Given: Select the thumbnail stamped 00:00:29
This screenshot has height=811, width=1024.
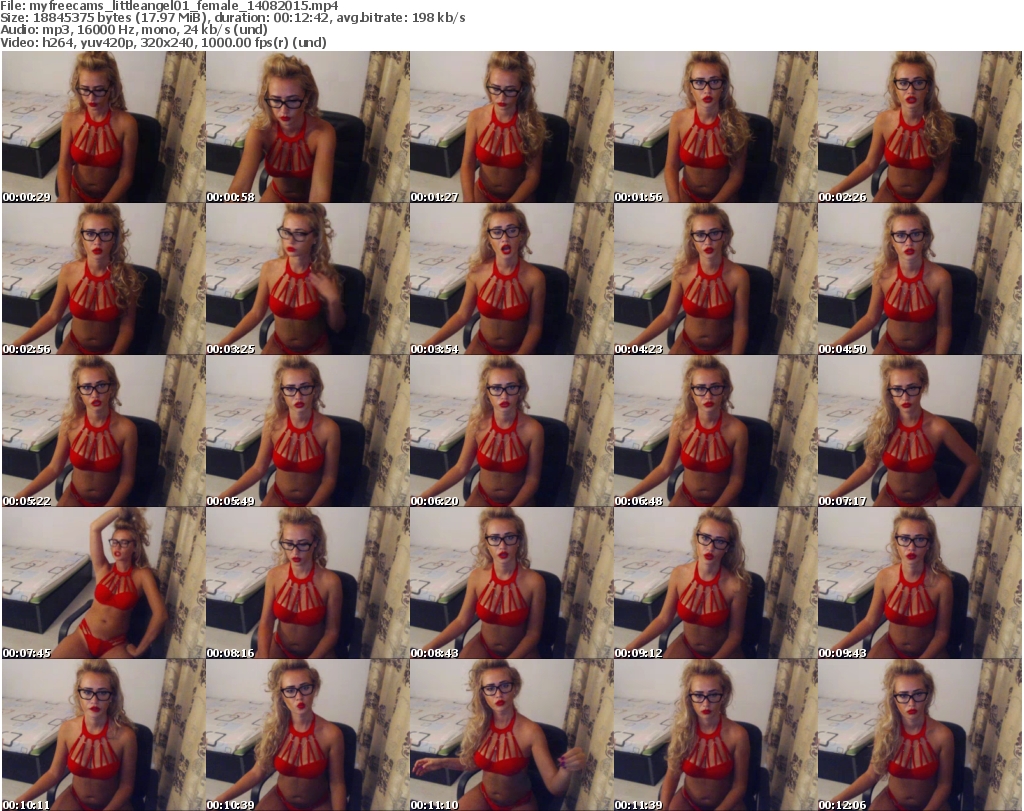Looking at the screenshot, I should click(104, 127).
